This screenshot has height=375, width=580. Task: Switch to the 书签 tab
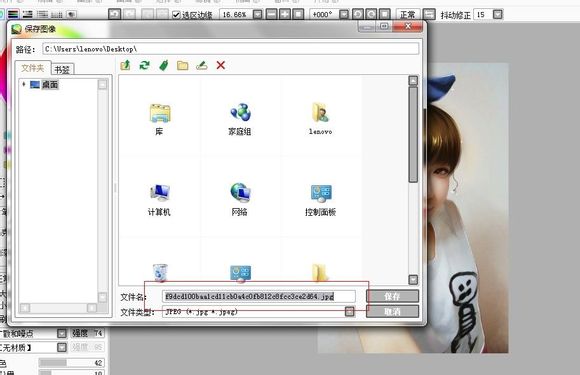click(x=62, y=69)
